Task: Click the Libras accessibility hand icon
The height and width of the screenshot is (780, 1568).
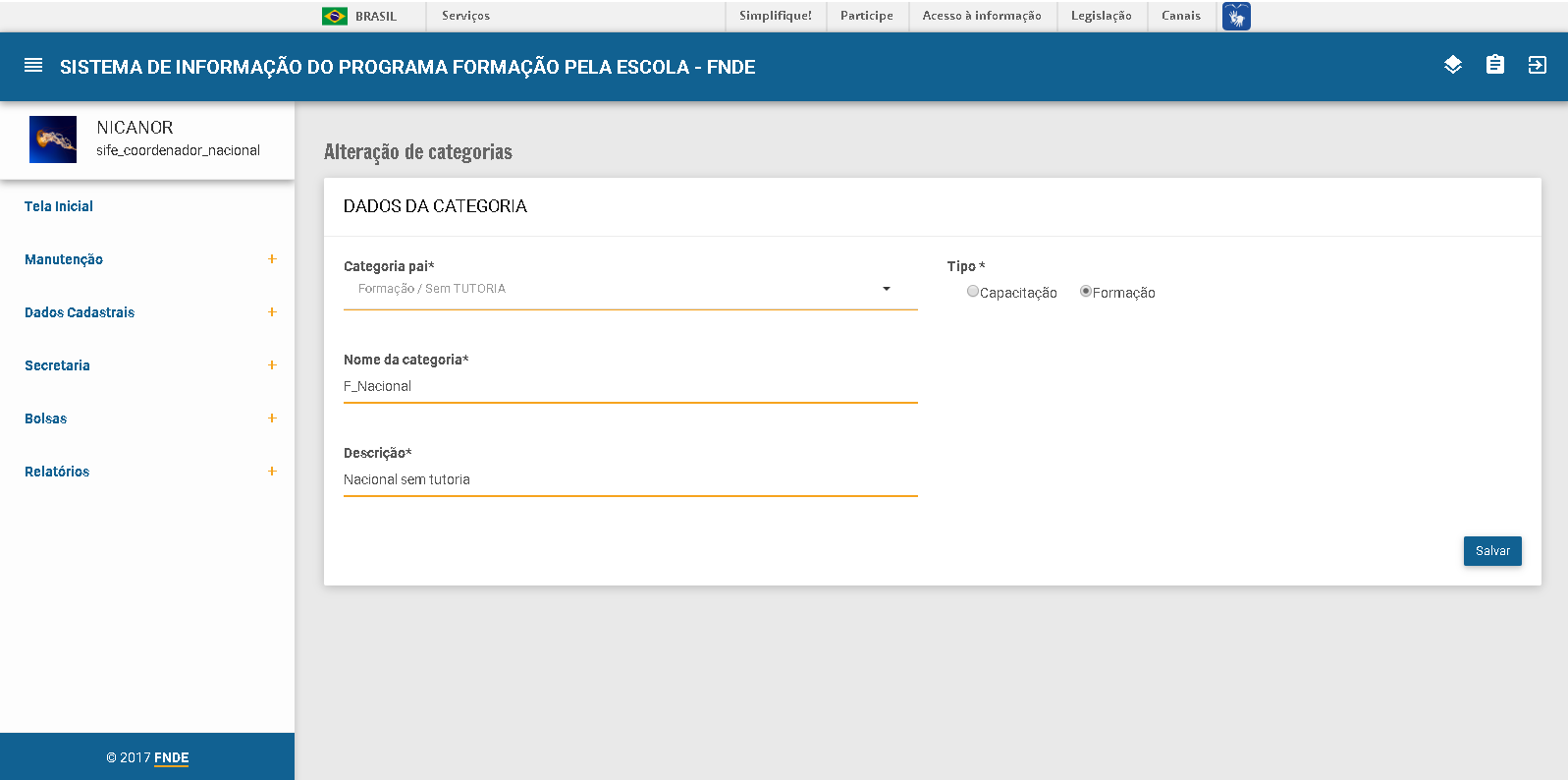Action: pos(1236,16)
